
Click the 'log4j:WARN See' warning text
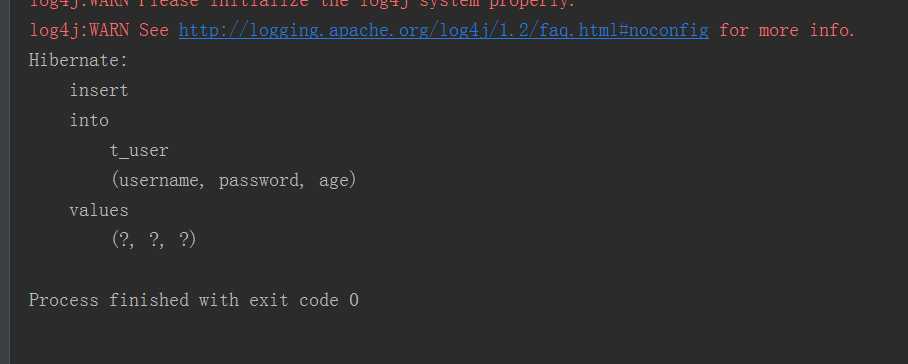coord(98,30)
